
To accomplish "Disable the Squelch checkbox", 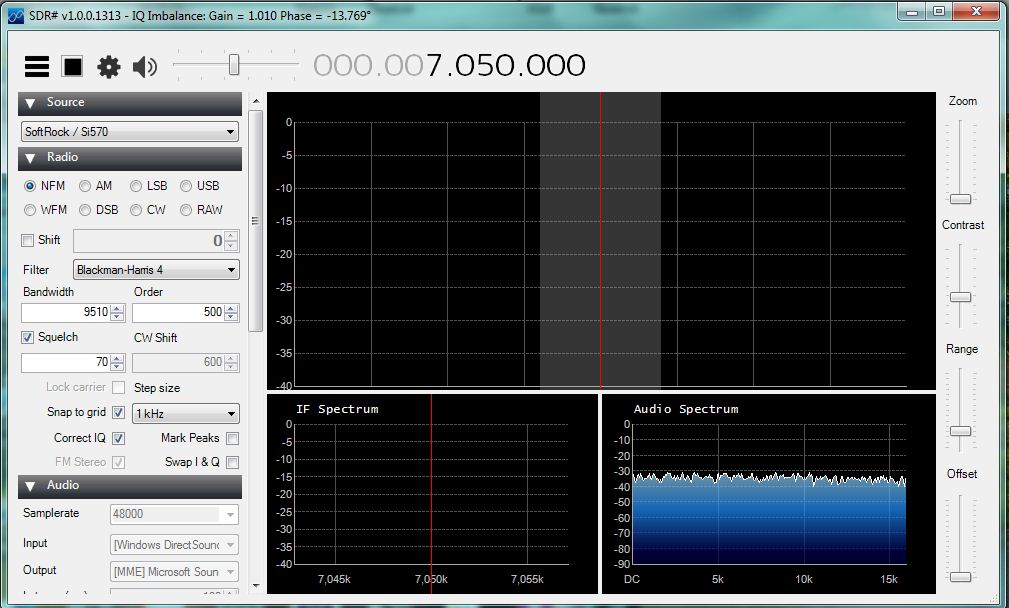I will coord(27,337).
